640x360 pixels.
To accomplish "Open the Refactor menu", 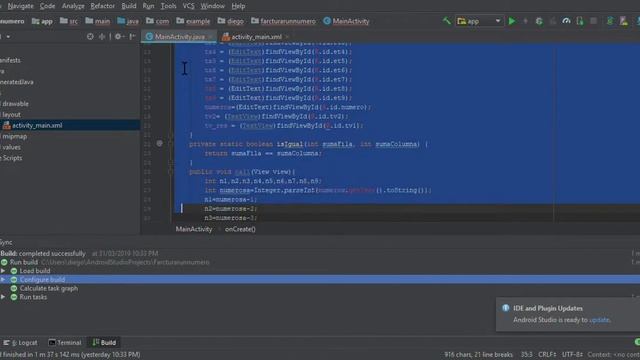I will coord(102,6).
